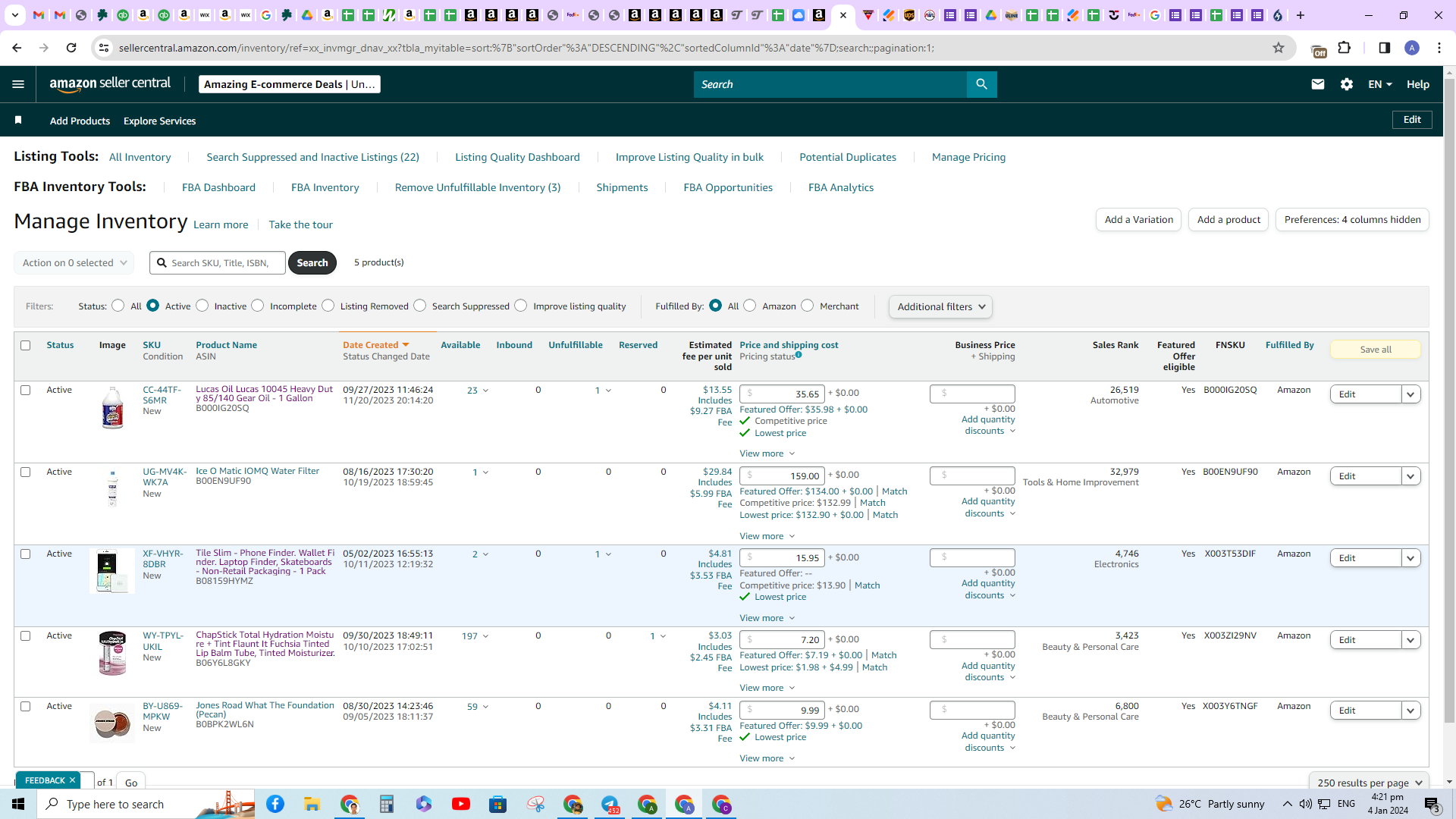Tick the select-all checkbox in table header
This screenshot has width=1456, height=819.
[26, 345]
